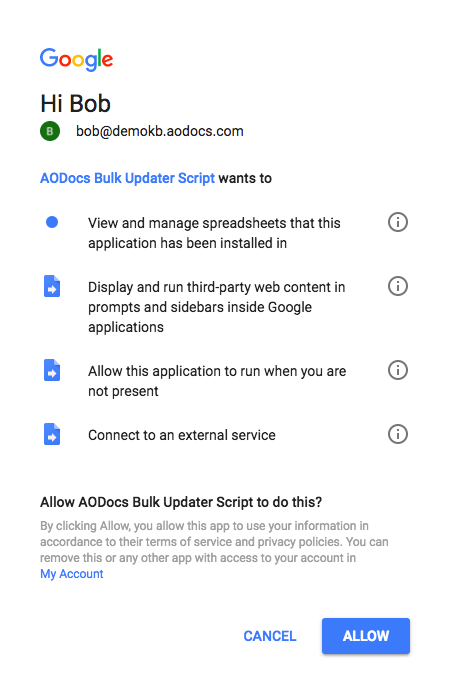Screen dimensions: 449x683
Task: Click script icon beside Connect to external service
Action: (x=52, y=434)
